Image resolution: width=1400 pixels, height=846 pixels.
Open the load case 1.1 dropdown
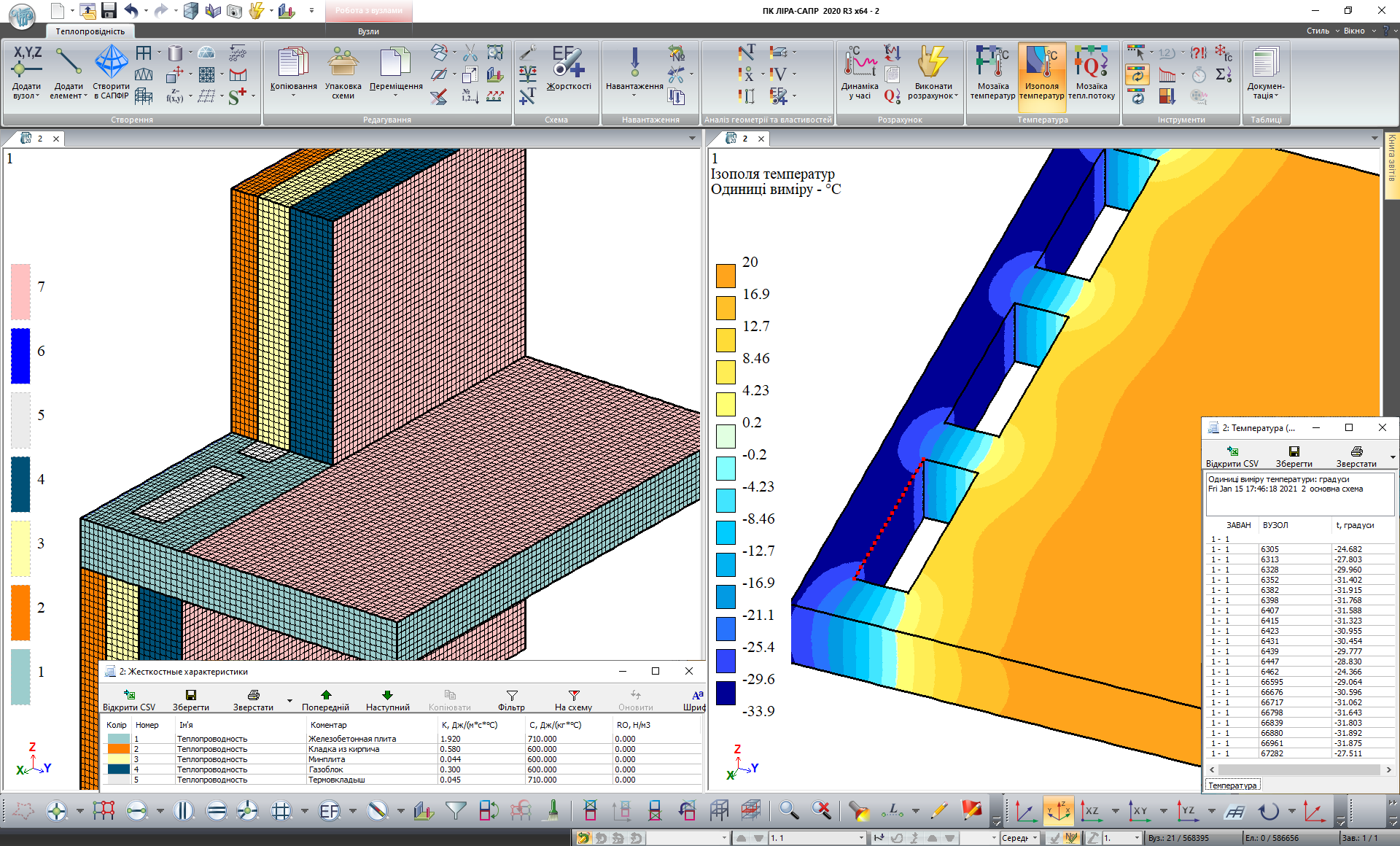pyautogui.click(x=861, y=838)
